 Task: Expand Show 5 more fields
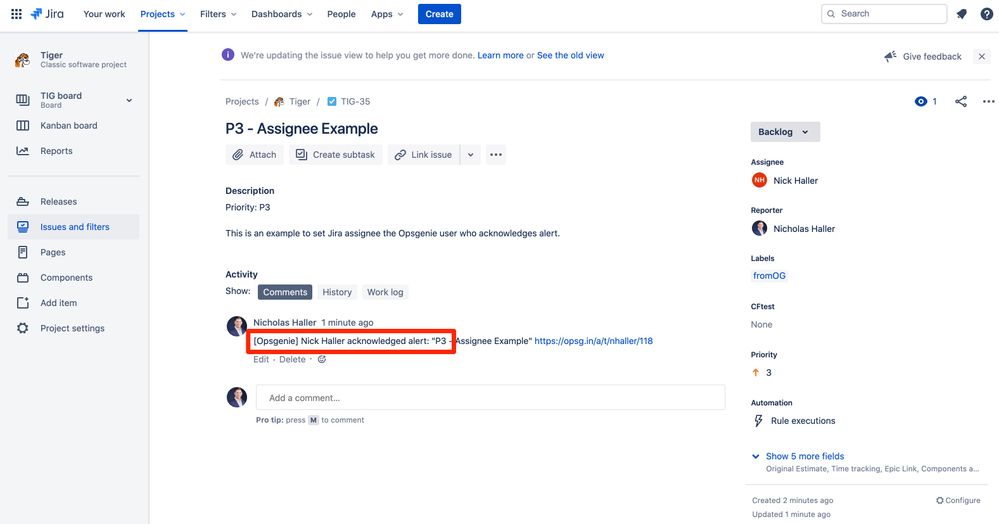[x=805, y=456]
